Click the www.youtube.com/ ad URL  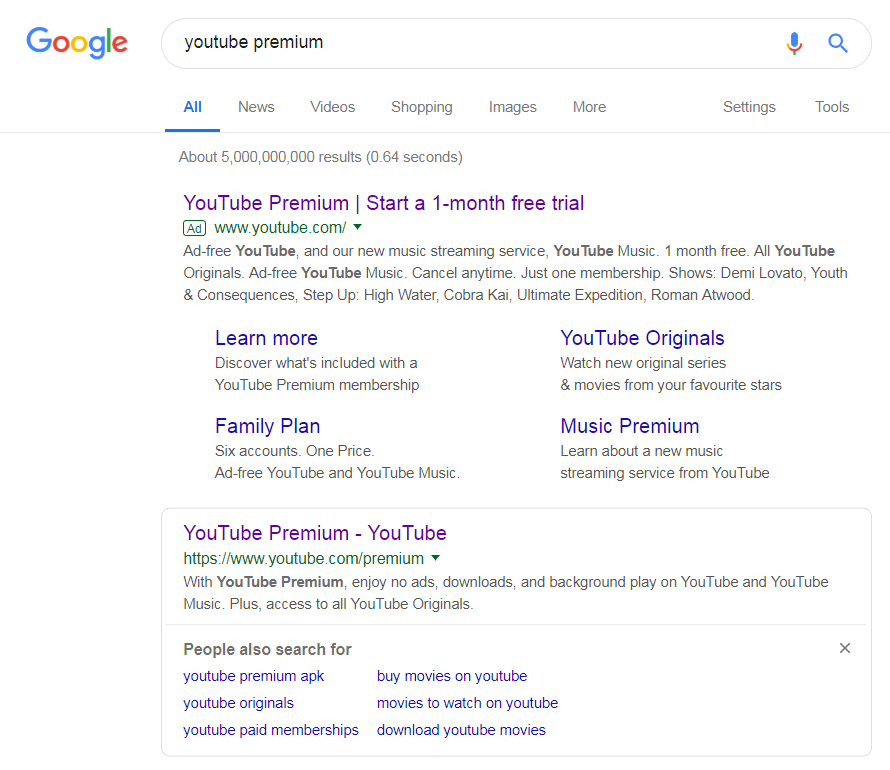pos(280,228)
